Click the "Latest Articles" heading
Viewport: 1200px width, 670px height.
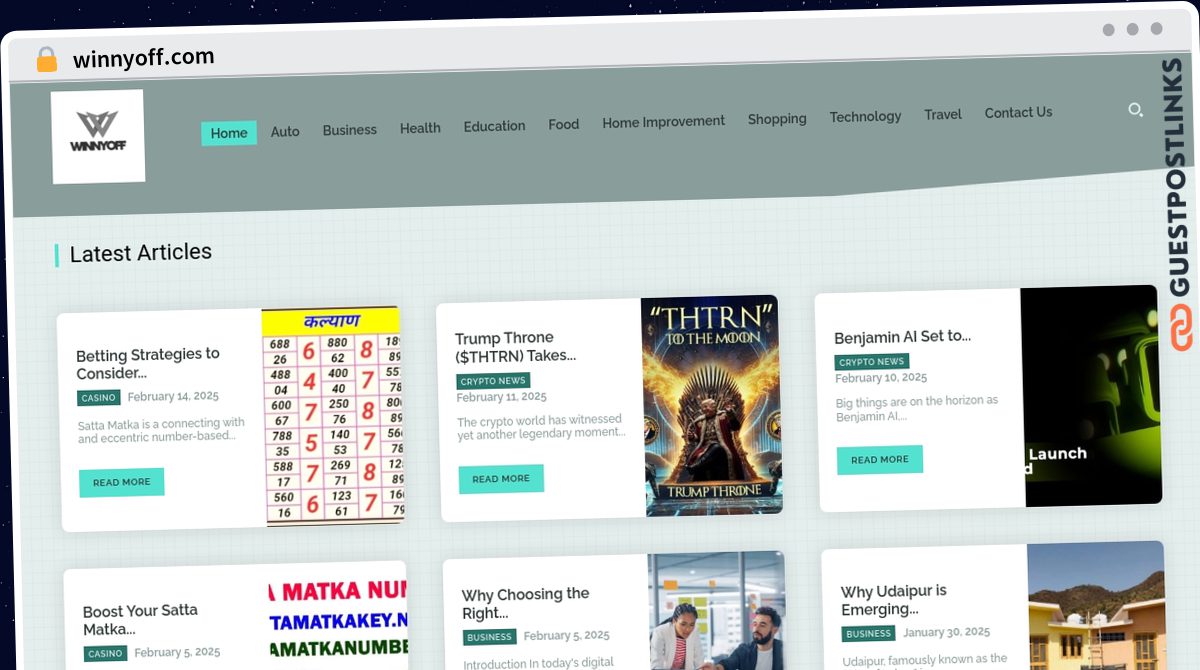point(141,253)
